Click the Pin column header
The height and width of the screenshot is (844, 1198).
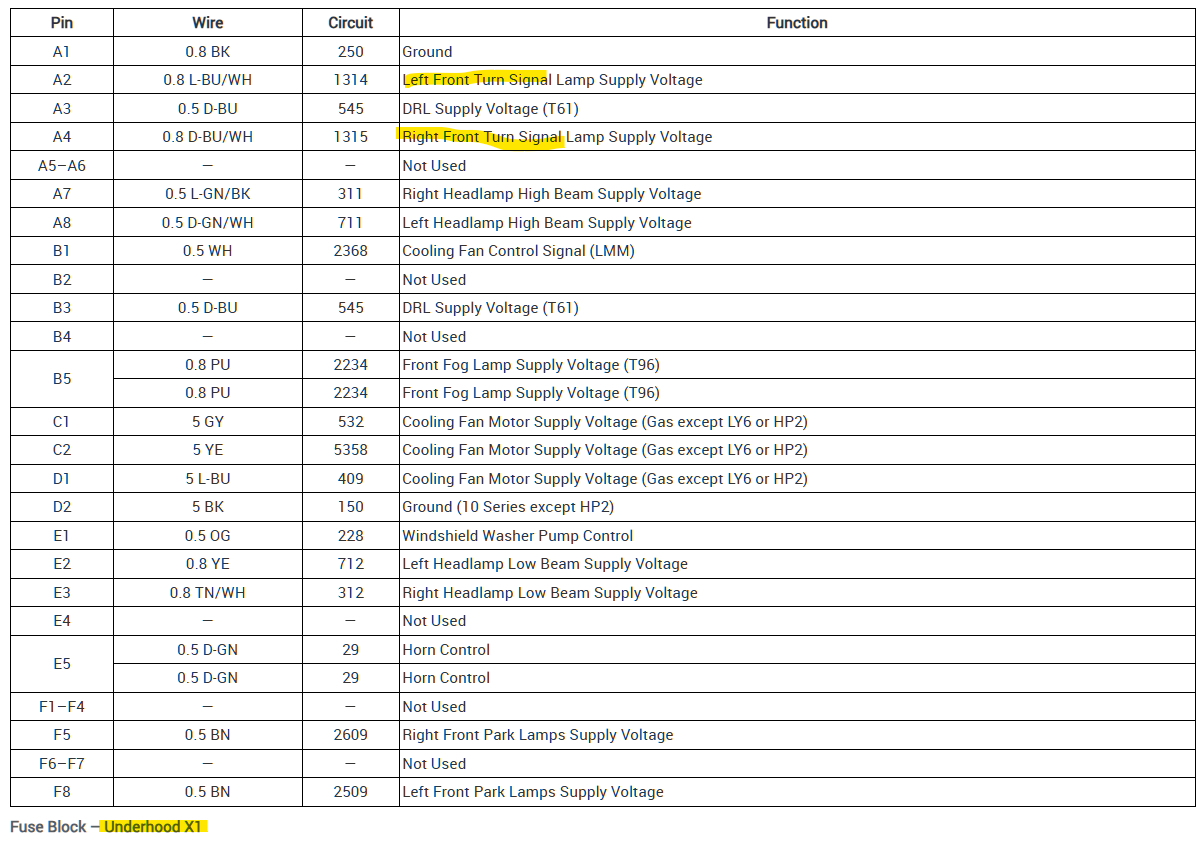click(x=62, y=23)
